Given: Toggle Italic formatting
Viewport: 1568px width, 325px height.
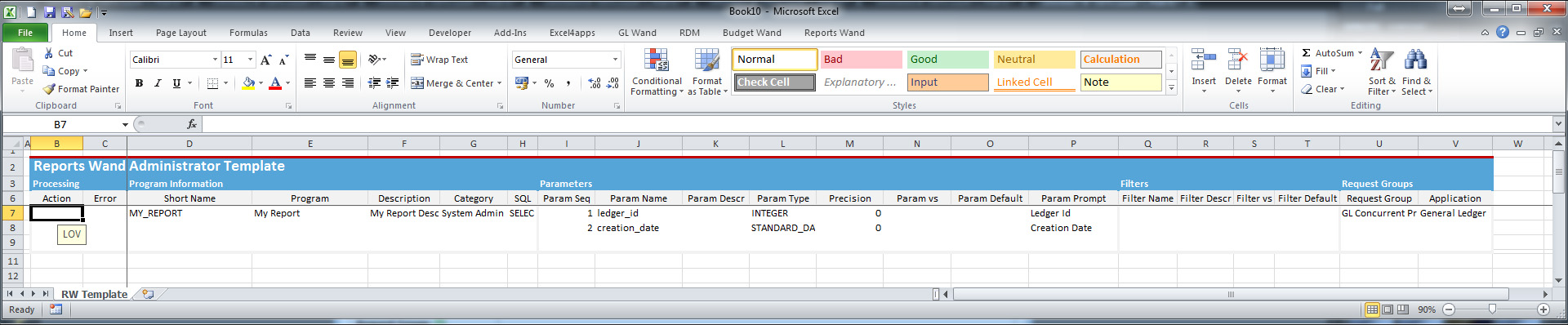Looking at the screenshot, I should (x=158, y=83).
